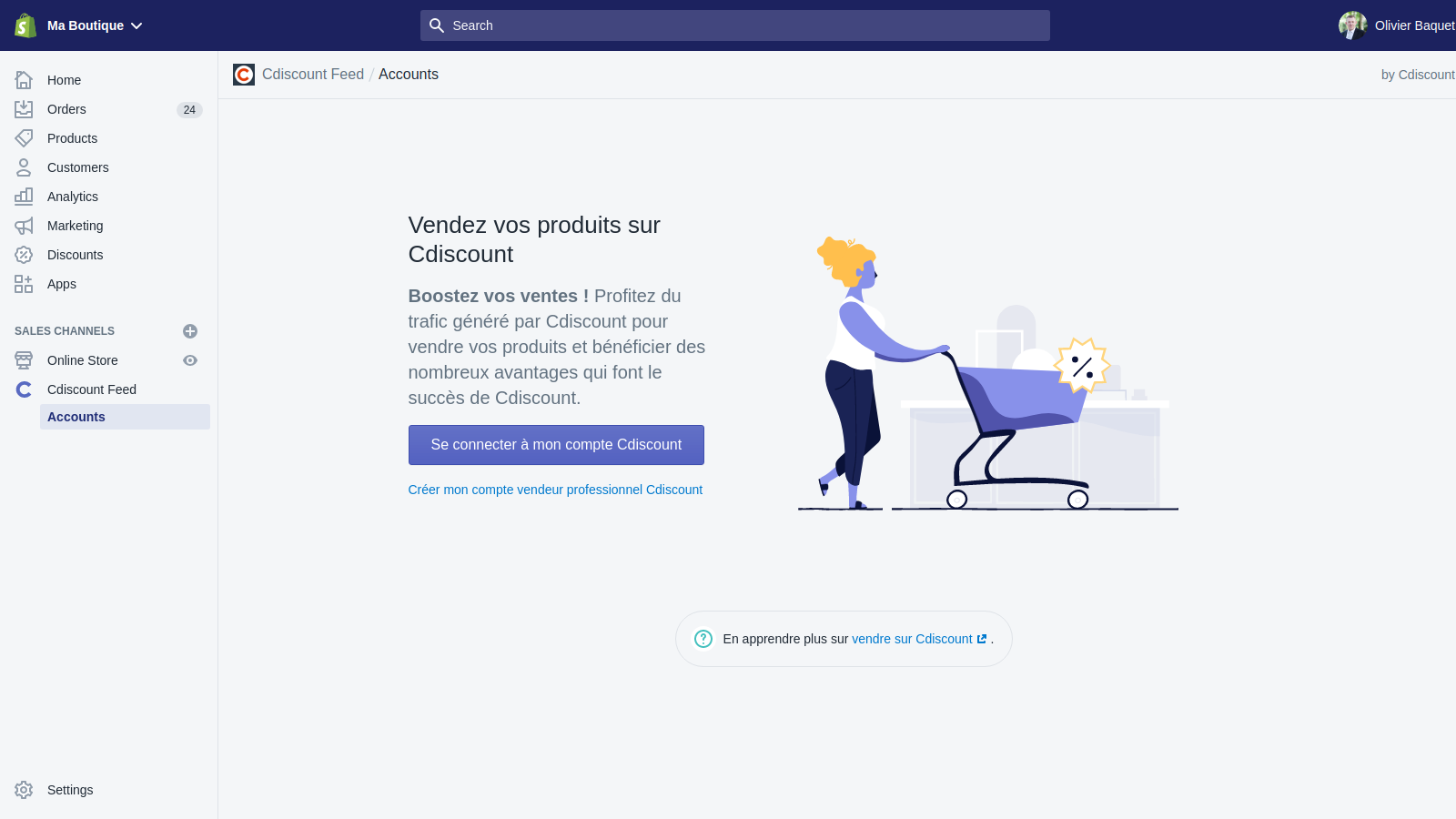This screenshot has width=1456, height=819.
Task: Open the Home icon in sidebar
Action: (x=24, y=80)
